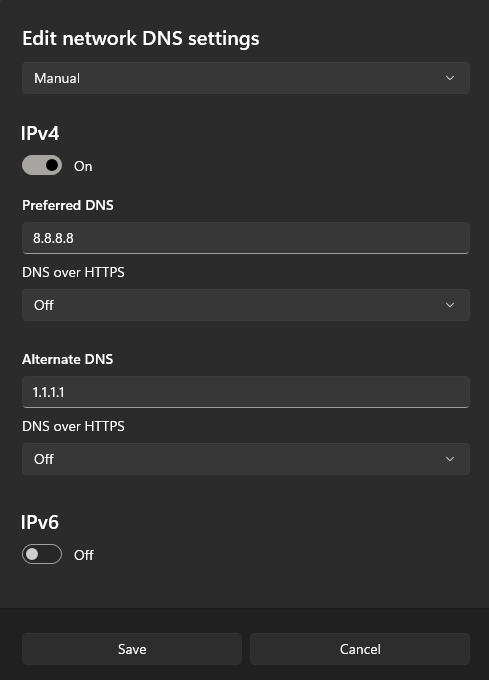The width and height of the screenshot is (489, 680).
Task: Click the Preferred DNS label
Action: pyautogui.click(x=68, y=205)
